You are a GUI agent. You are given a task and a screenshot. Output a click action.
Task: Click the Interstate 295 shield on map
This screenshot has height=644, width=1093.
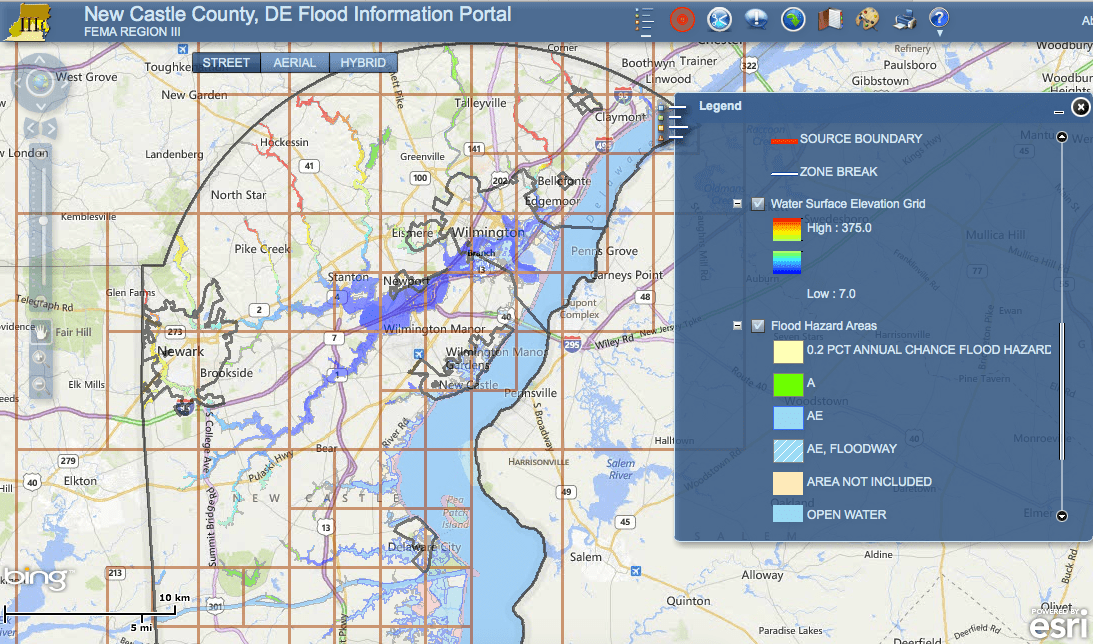pyautogui.click(x=572, y=344)
